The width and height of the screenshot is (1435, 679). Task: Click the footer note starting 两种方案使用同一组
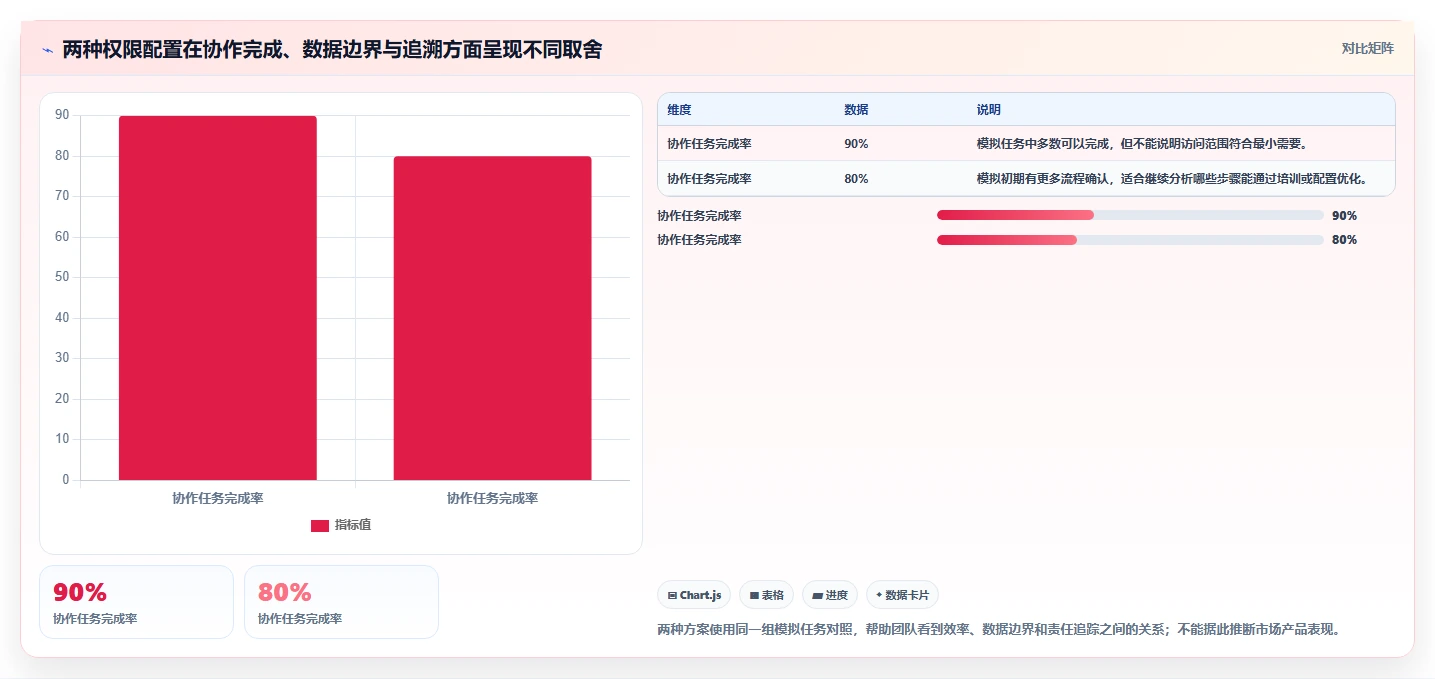pos(998,630)
